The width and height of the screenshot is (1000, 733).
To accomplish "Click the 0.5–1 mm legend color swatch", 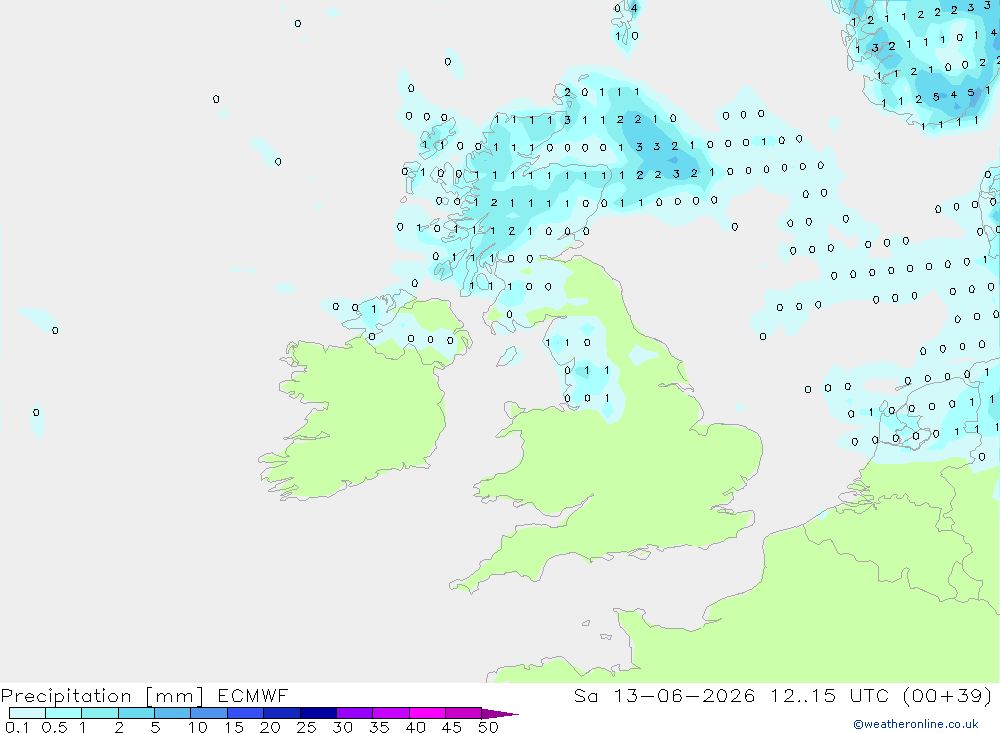I will pyautogui.click(x=63, y=713).
